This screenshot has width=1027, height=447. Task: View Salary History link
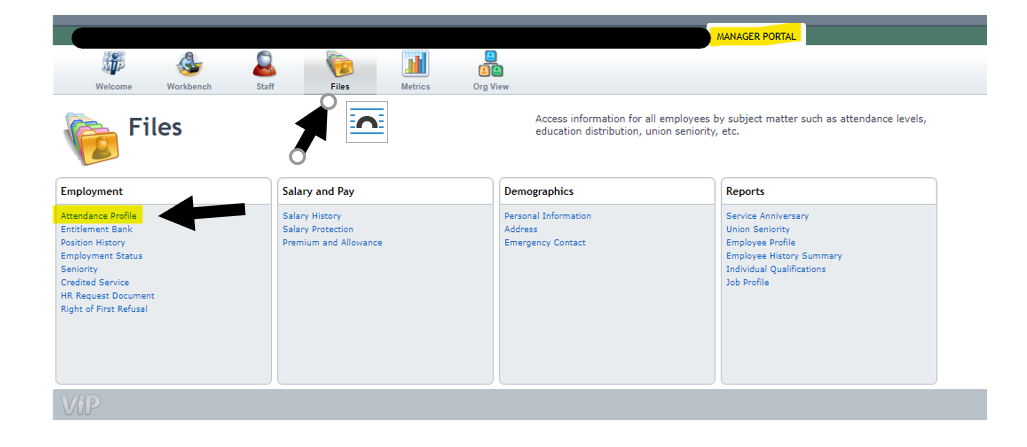point(311,216)
